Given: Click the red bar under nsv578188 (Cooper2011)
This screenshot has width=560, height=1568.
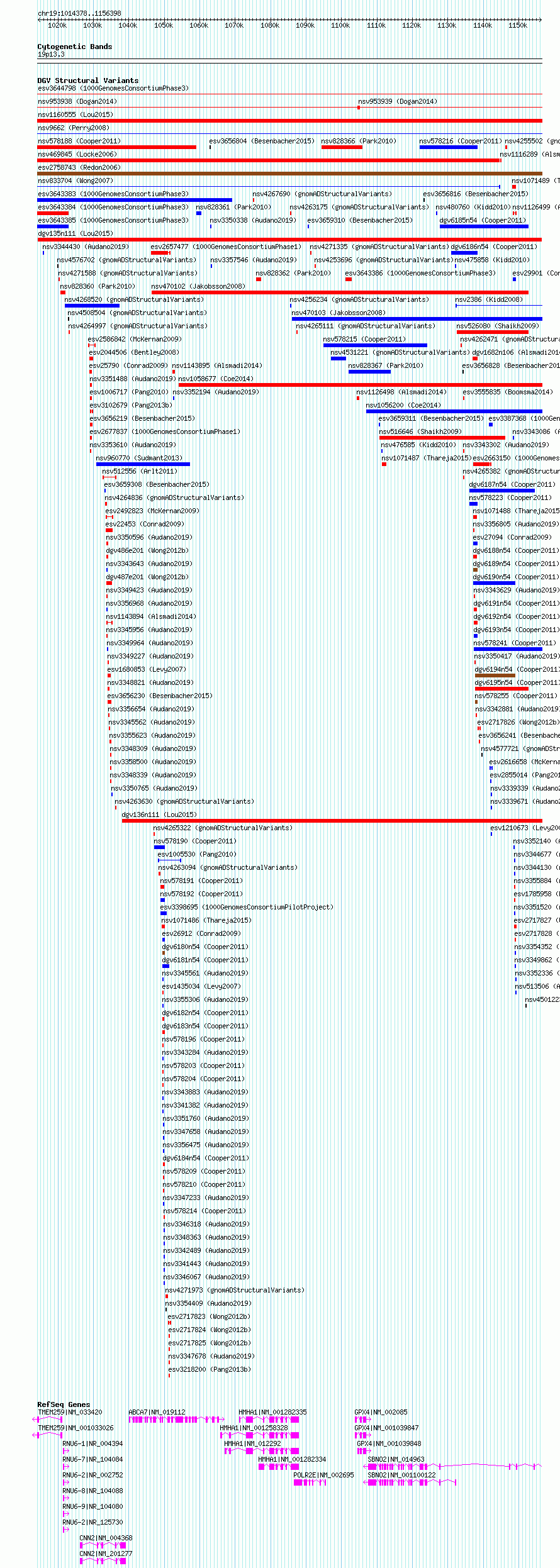Looking at the screenshot, I should 116,147.
